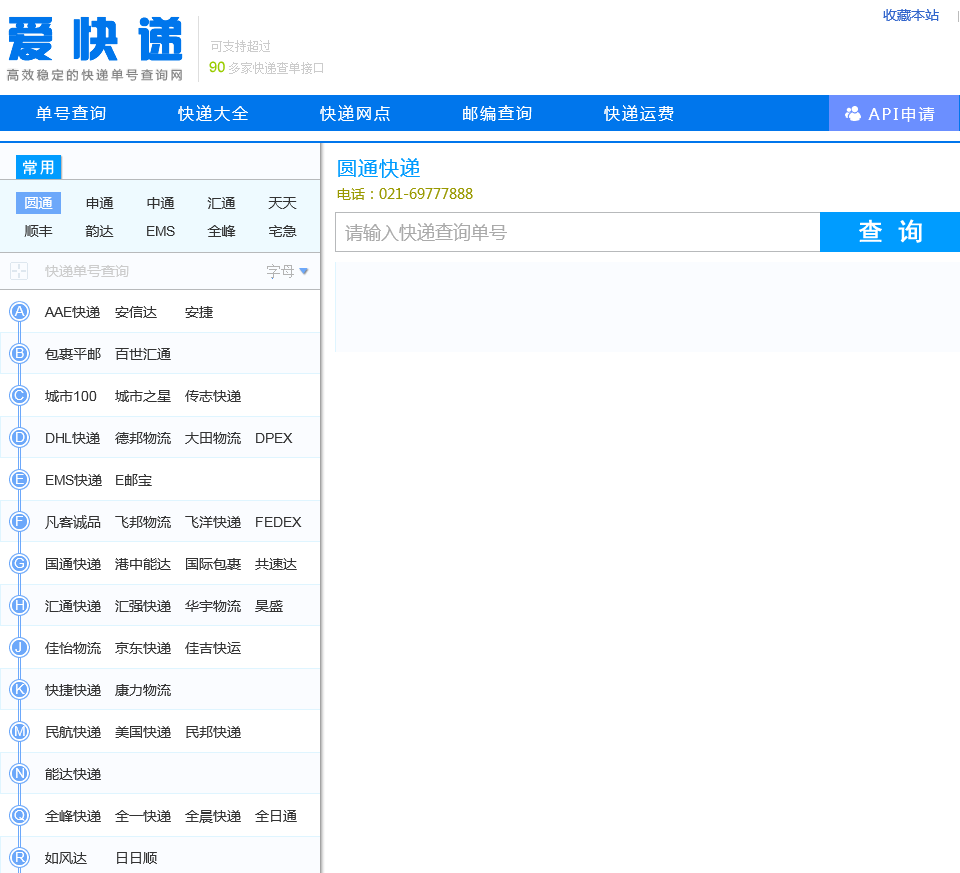Go to the 邮编查询 navigation item
960x873 pixels.
tap(497, 114)
